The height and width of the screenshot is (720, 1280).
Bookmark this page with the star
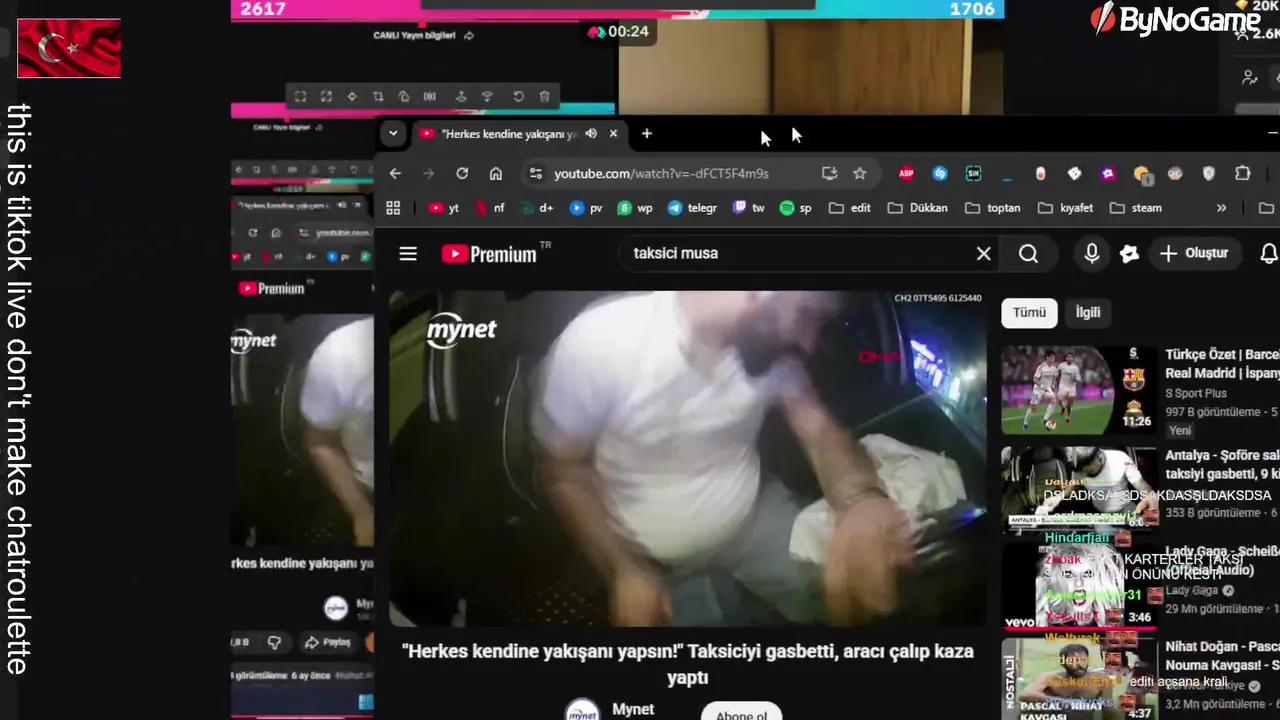(x=859, y=174)
